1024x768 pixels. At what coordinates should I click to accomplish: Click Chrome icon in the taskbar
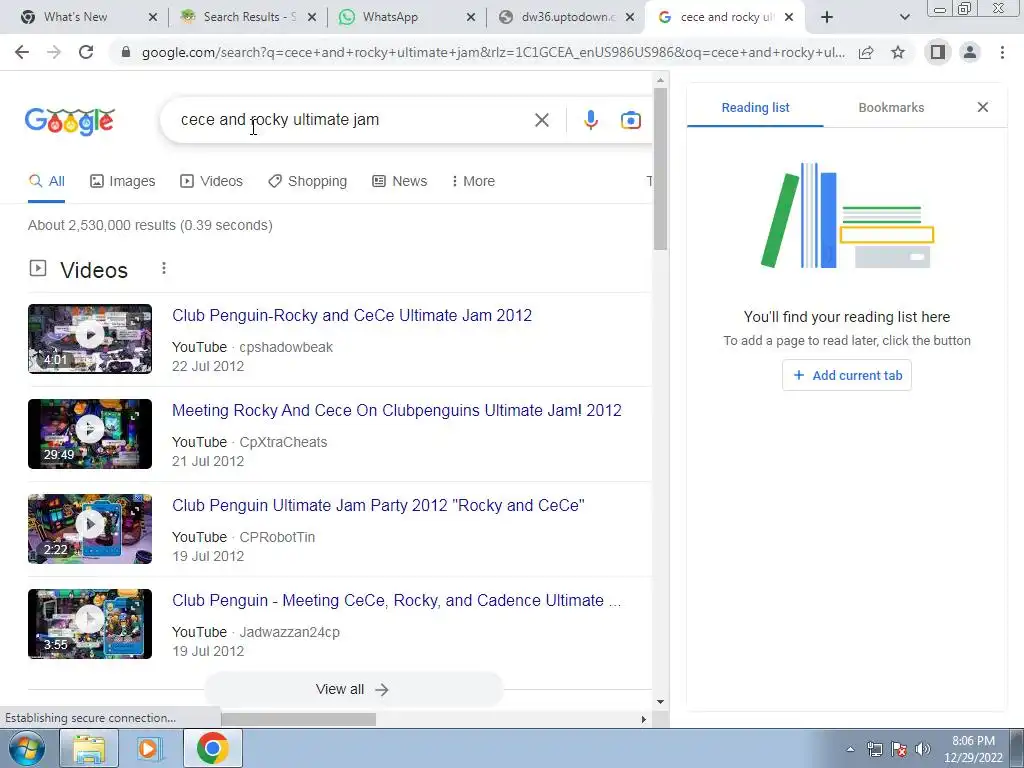click(212, 748)
